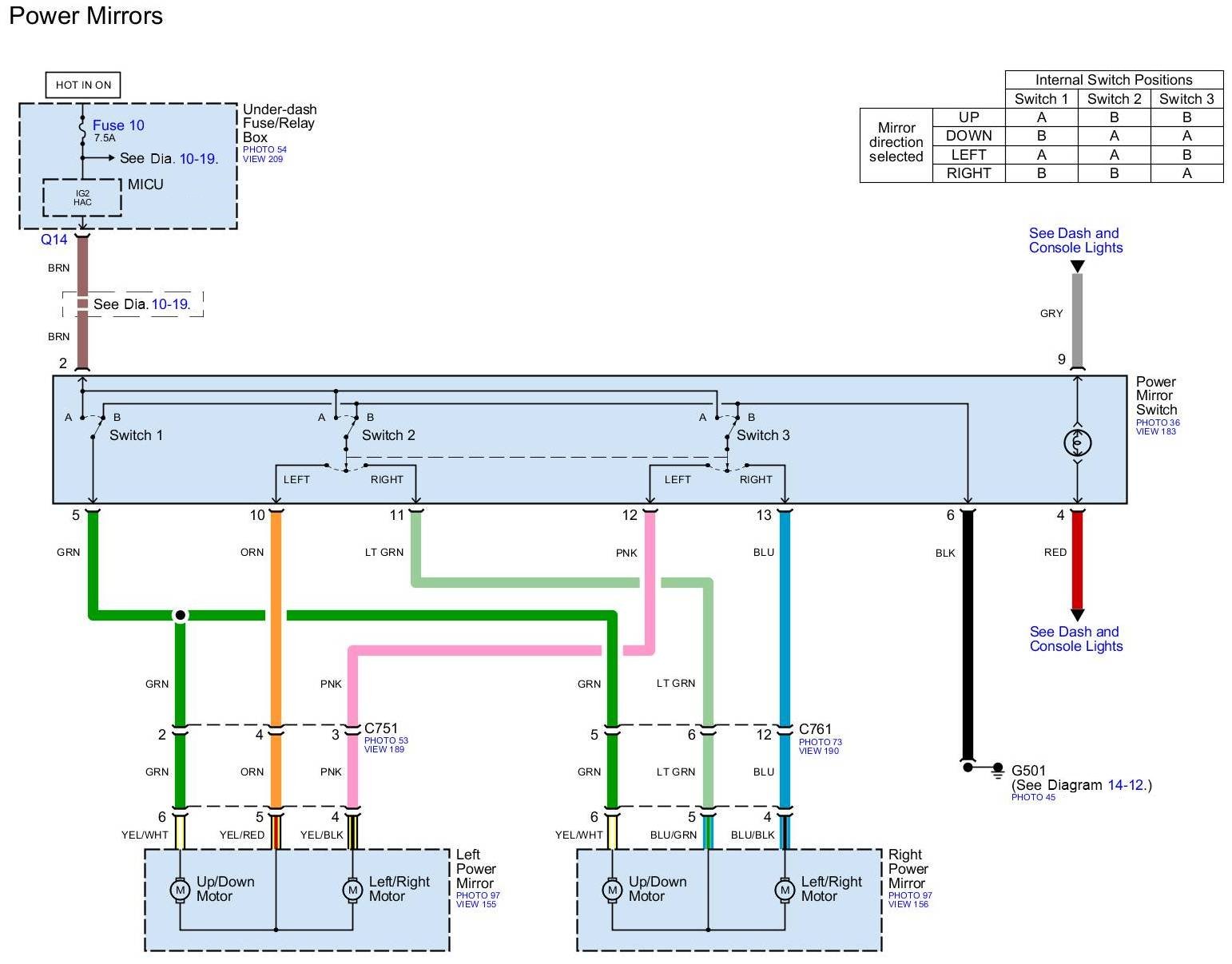Click the Switch 3 contact label
Image resolution: width=1232 pixels, height=964 pixels.
[763, 435]
